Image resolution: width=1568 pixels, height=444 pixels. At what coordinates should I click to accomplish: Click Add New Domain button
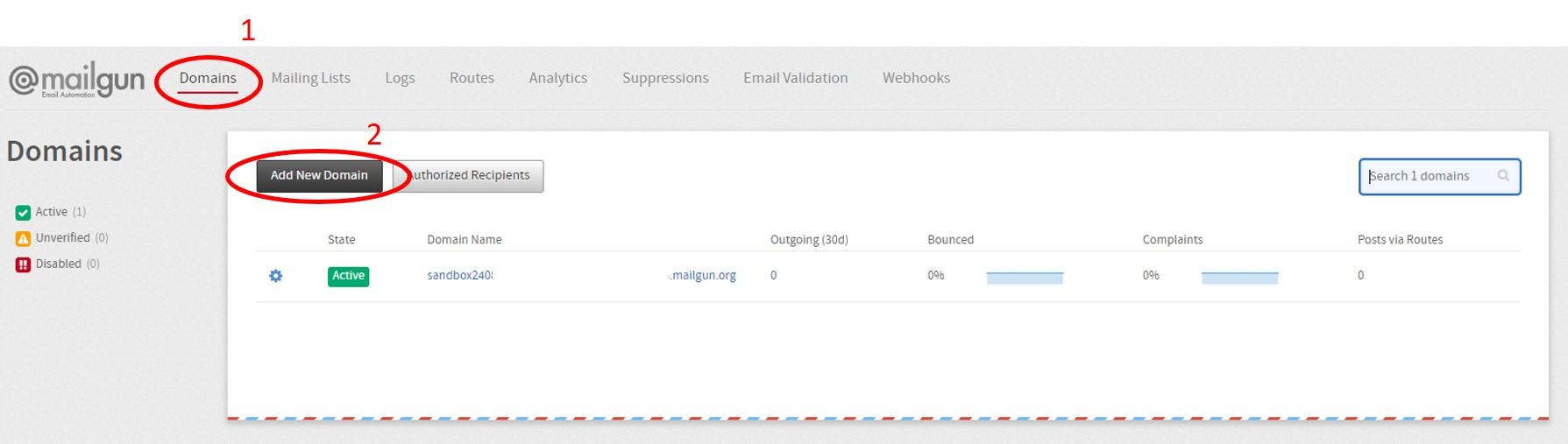[x=319, y=175]
